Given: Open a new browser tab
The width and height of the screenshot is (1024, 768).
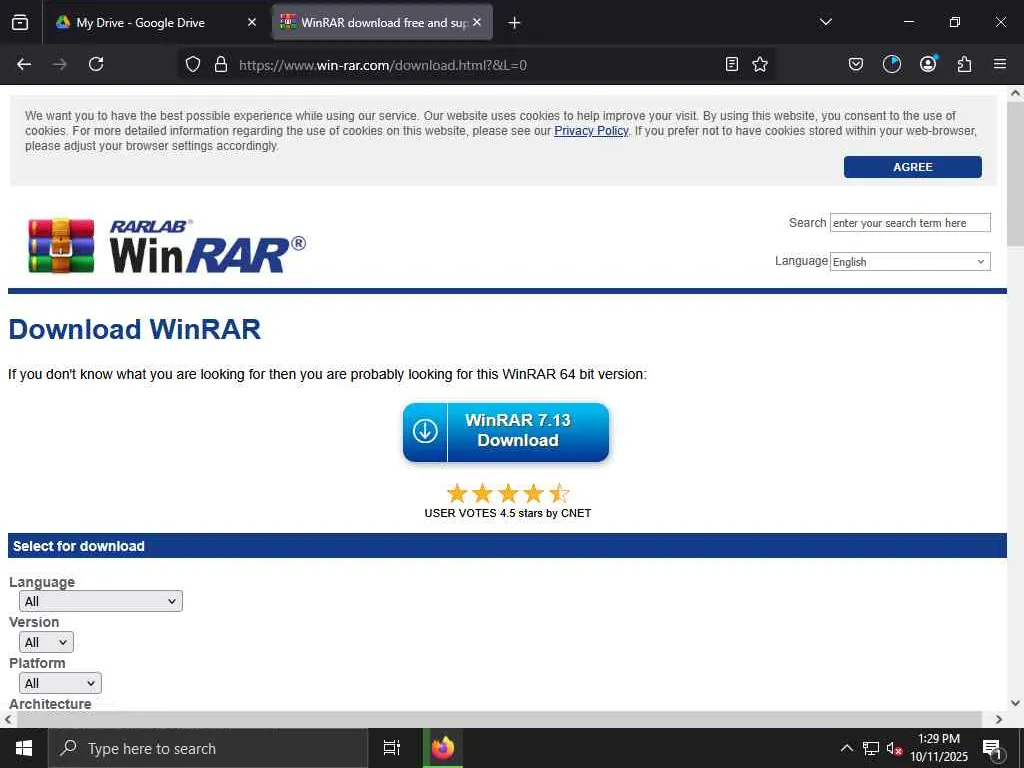Looking at the screenshot, I should 514,23.
